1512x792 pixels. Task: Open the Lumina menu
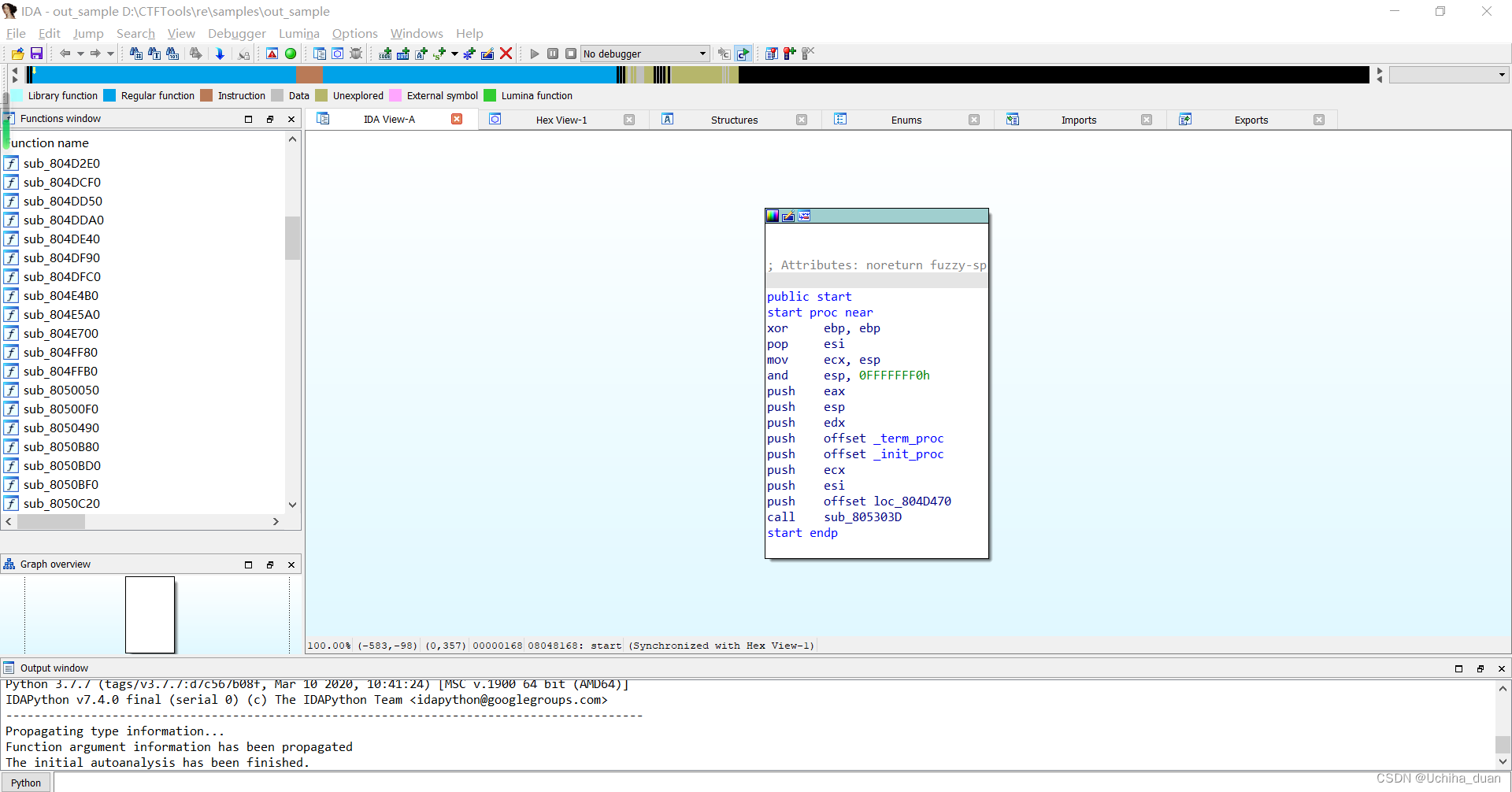tap(299, 33)
